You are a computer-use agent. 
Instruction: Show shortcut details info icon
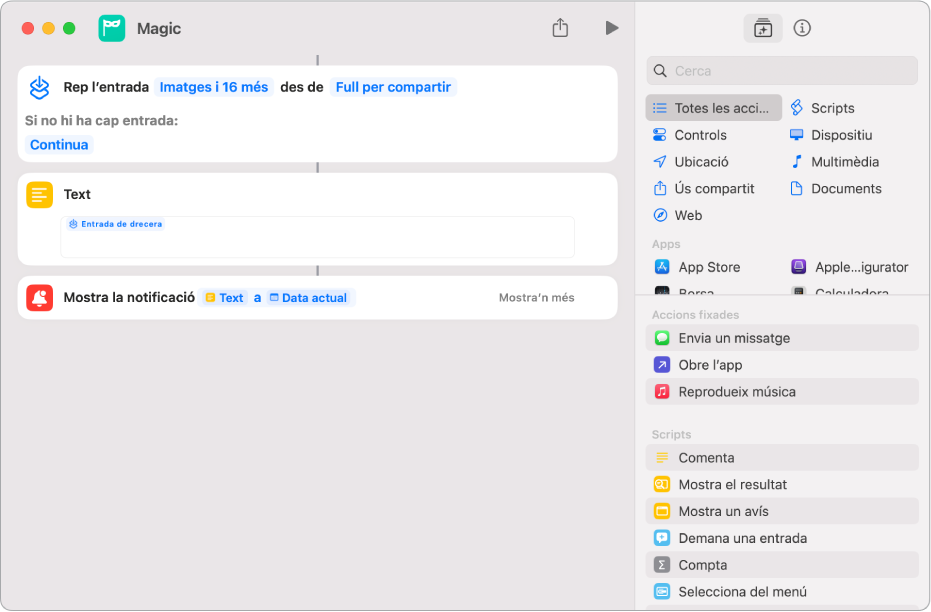802,28
